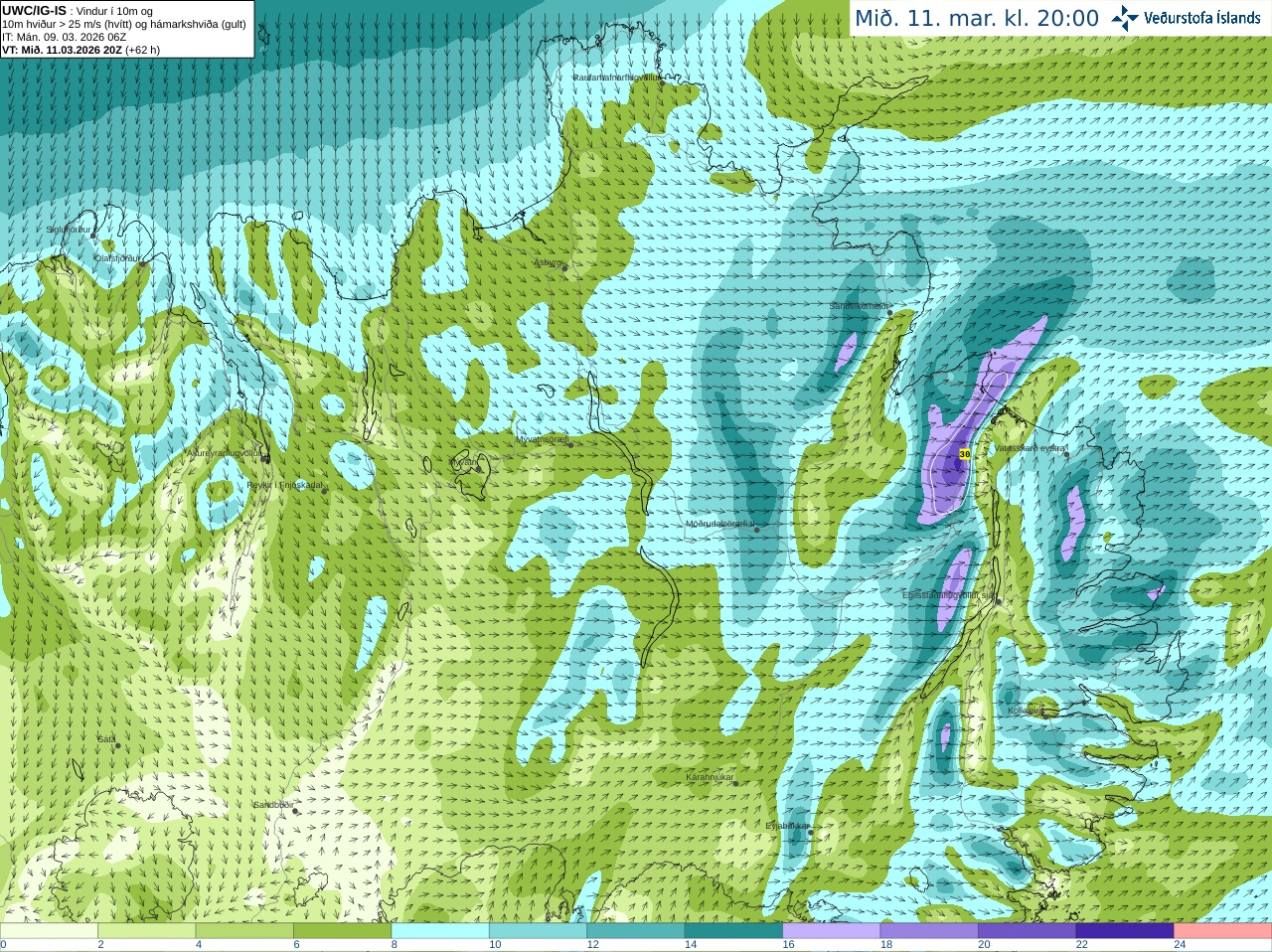Click the 12–14 m/s teal legend swatch

click(636, 931)
